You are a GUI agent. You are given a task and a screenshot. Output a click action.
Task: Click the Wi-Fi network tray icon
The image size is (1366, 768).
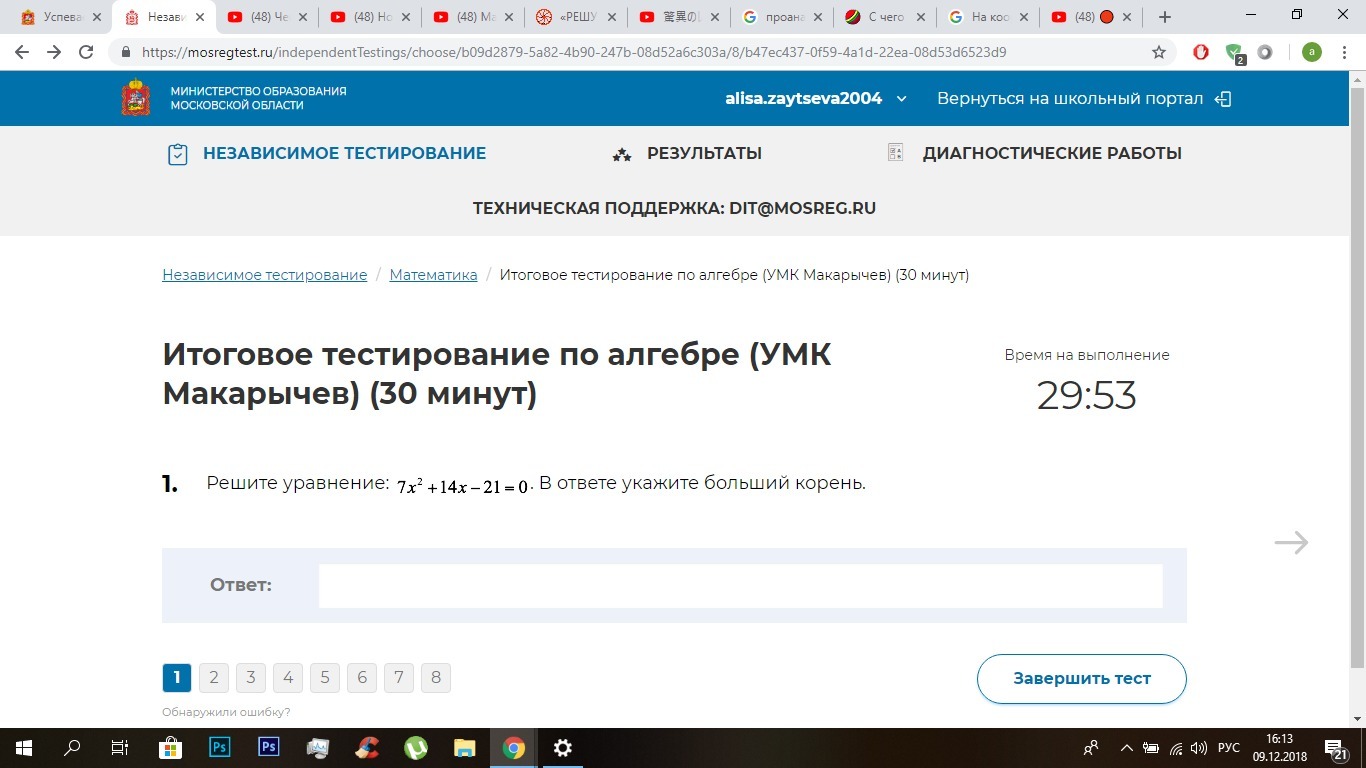(x=1177, y=748)
